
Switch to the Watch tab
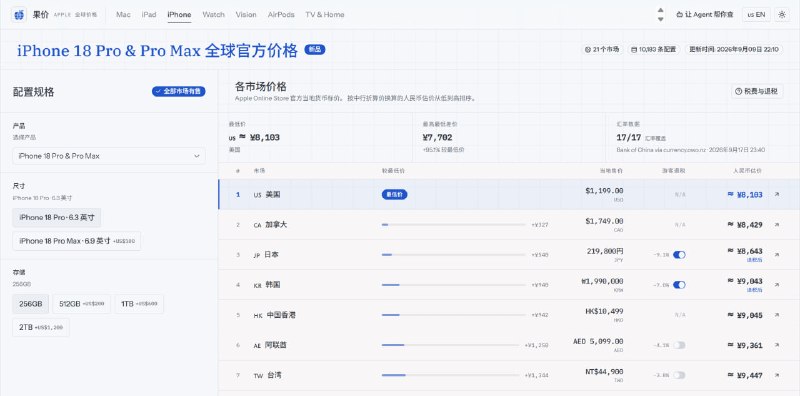(x=213, y=15)
